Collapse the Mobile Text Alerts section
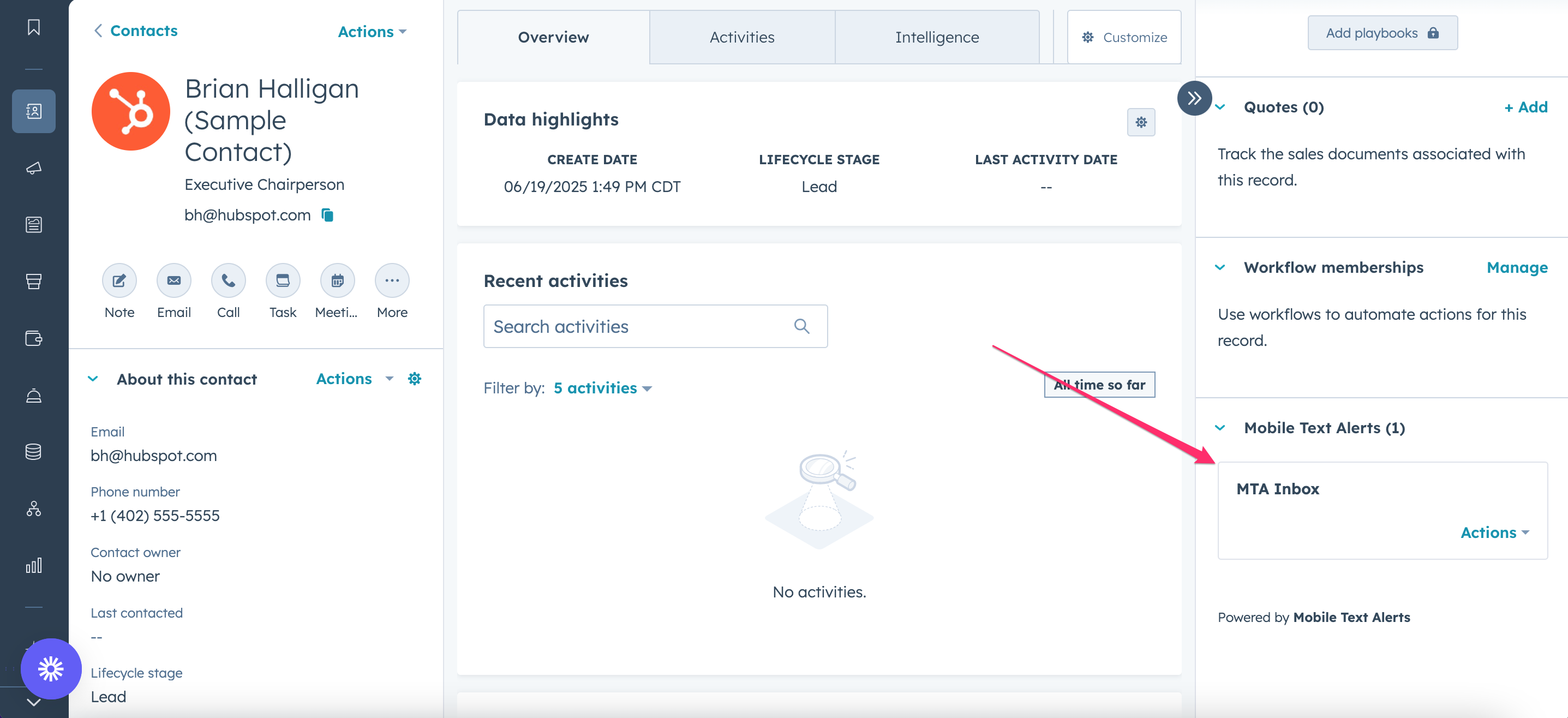This screenshot has height=718, width=1568. point(1220,428)
